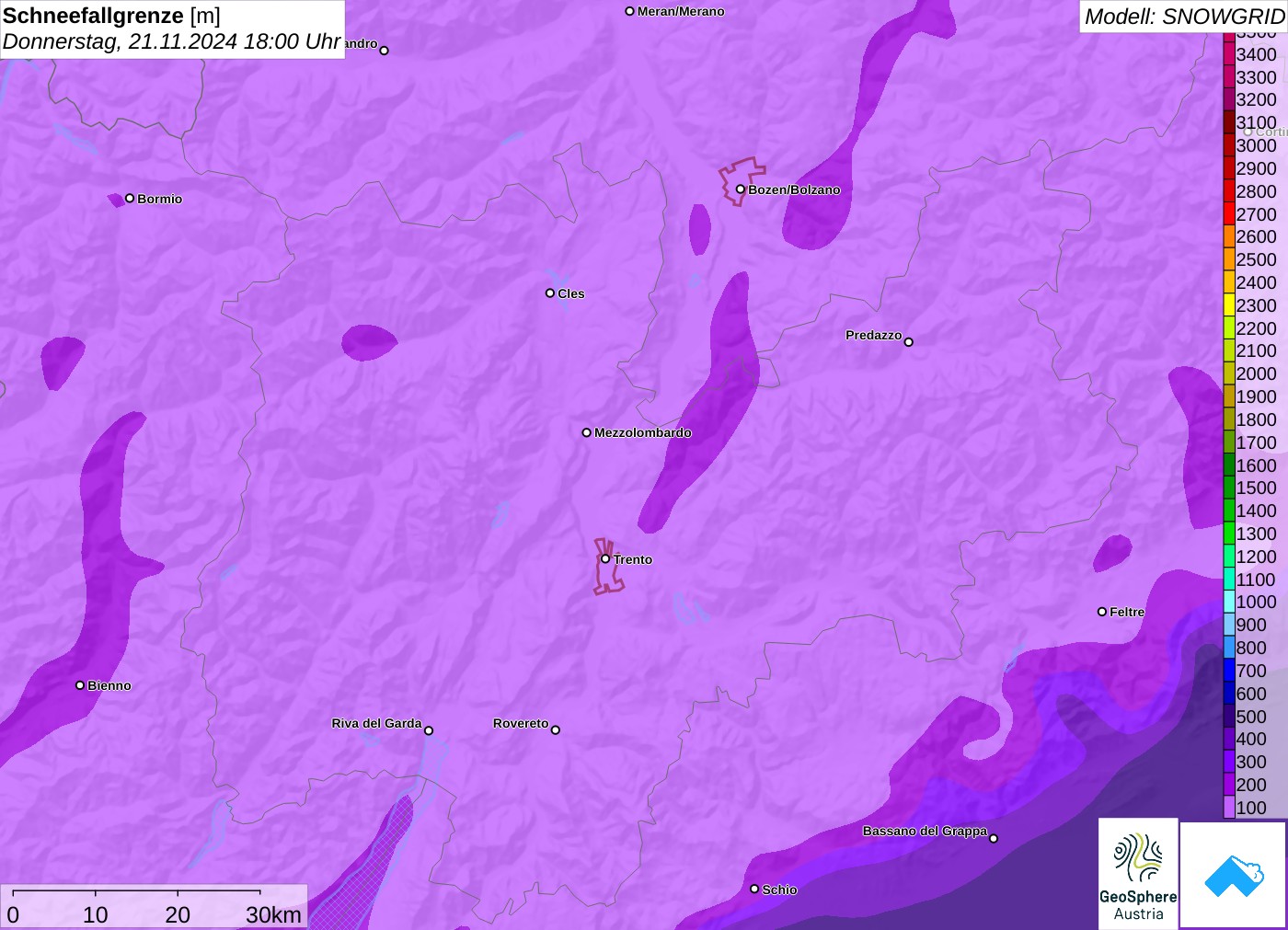Image resolution: width=1288 pixels, height=930 pixels.
Task: Click the legend value '2500'
Action: [x=1257, y=259]
